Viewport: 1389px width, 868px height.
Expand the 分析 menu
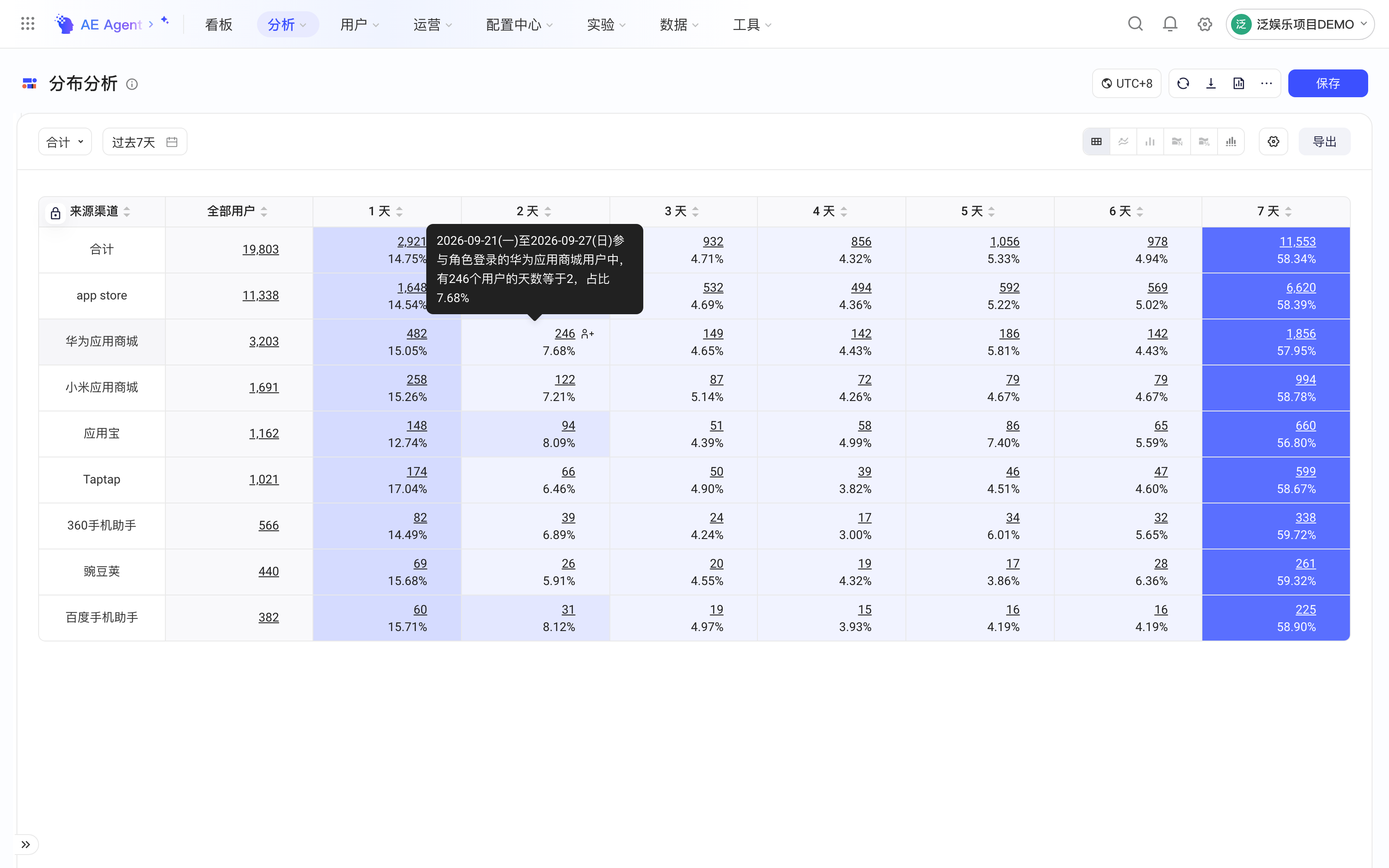tap(287, 24)
